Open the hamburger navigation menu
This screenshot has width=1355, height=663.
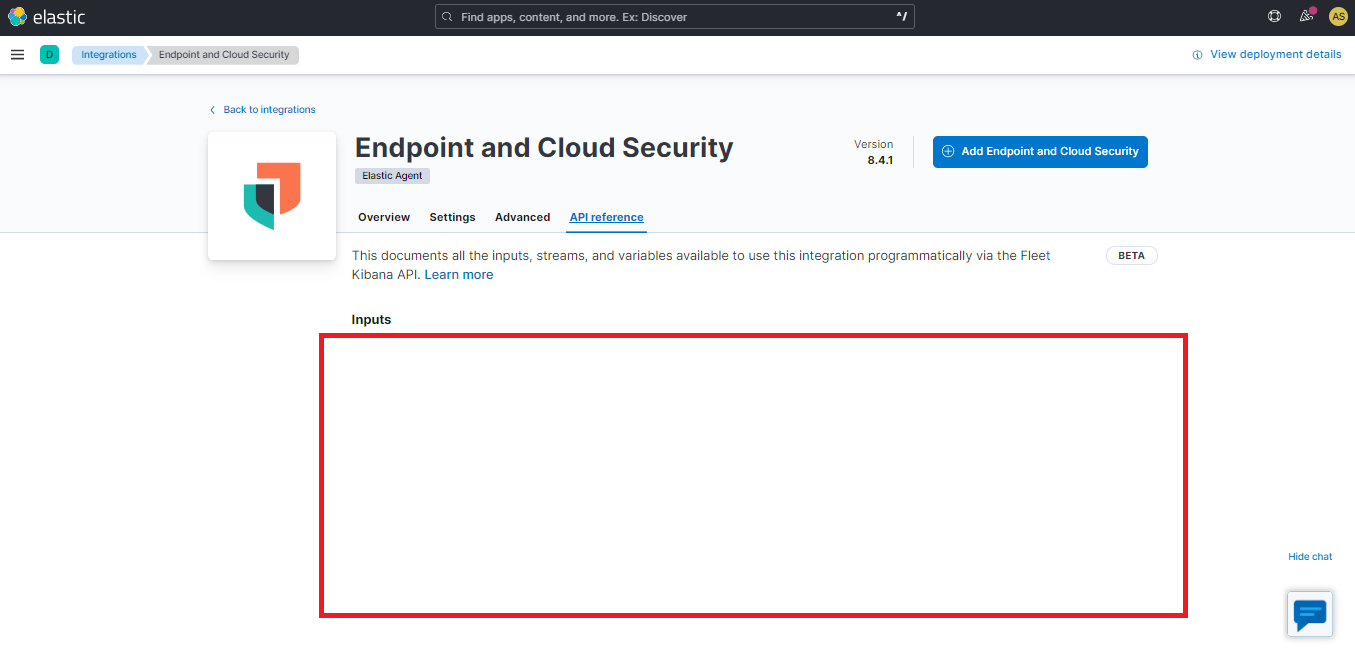pos(17,54)
